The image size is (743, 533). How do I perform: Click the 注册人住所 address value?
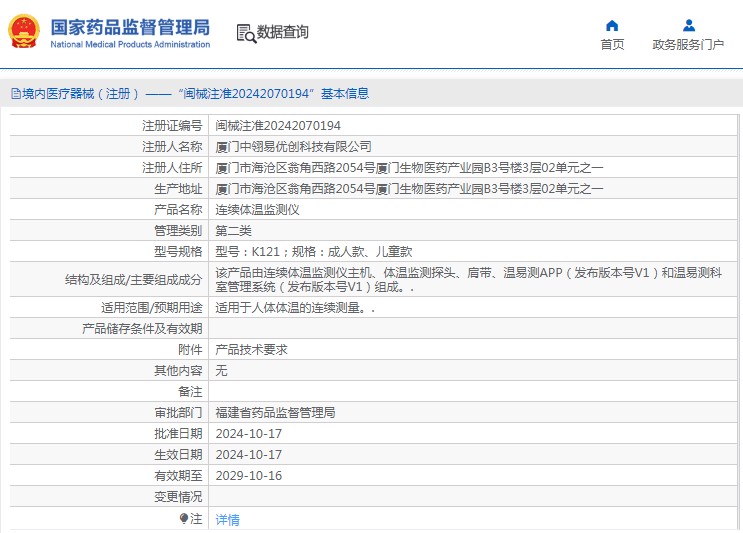(x=409, y=168)
